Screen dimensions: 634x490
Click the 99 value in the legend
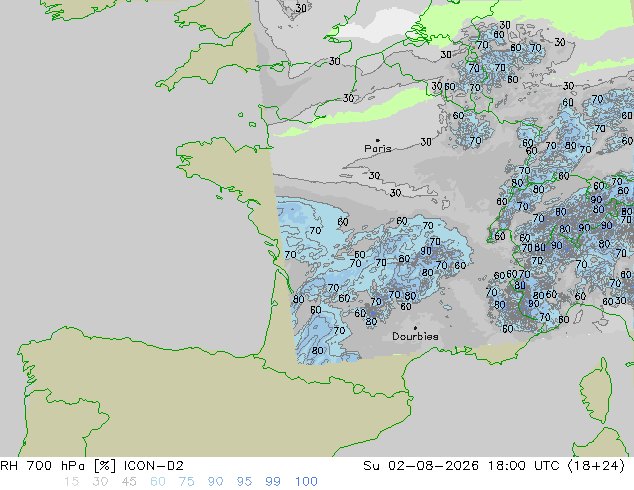[273, 482]
